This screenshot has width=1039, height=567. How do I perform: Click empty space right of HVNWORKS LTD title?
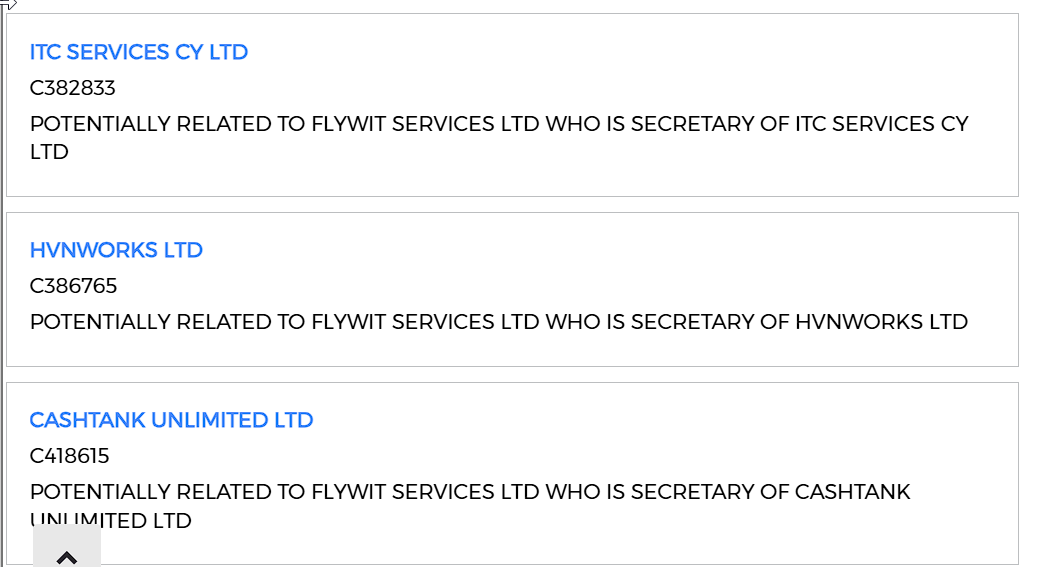coord(600,250)
